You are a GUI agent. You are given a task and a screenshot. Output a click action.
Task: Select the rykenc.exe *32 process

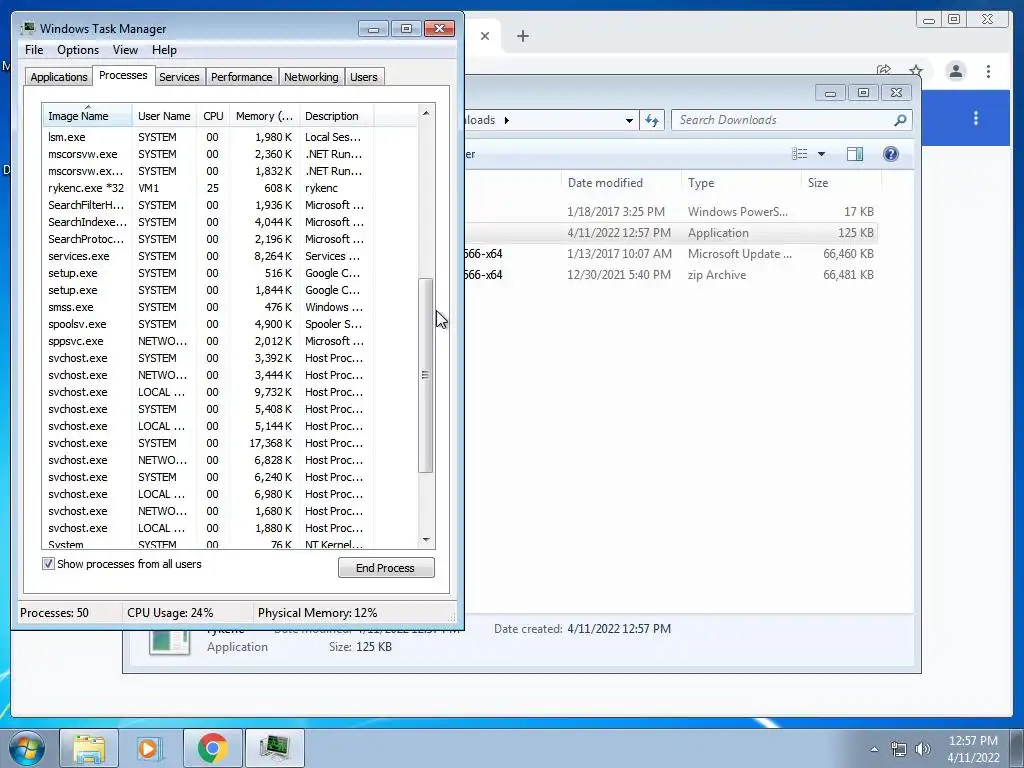[229, 188]
